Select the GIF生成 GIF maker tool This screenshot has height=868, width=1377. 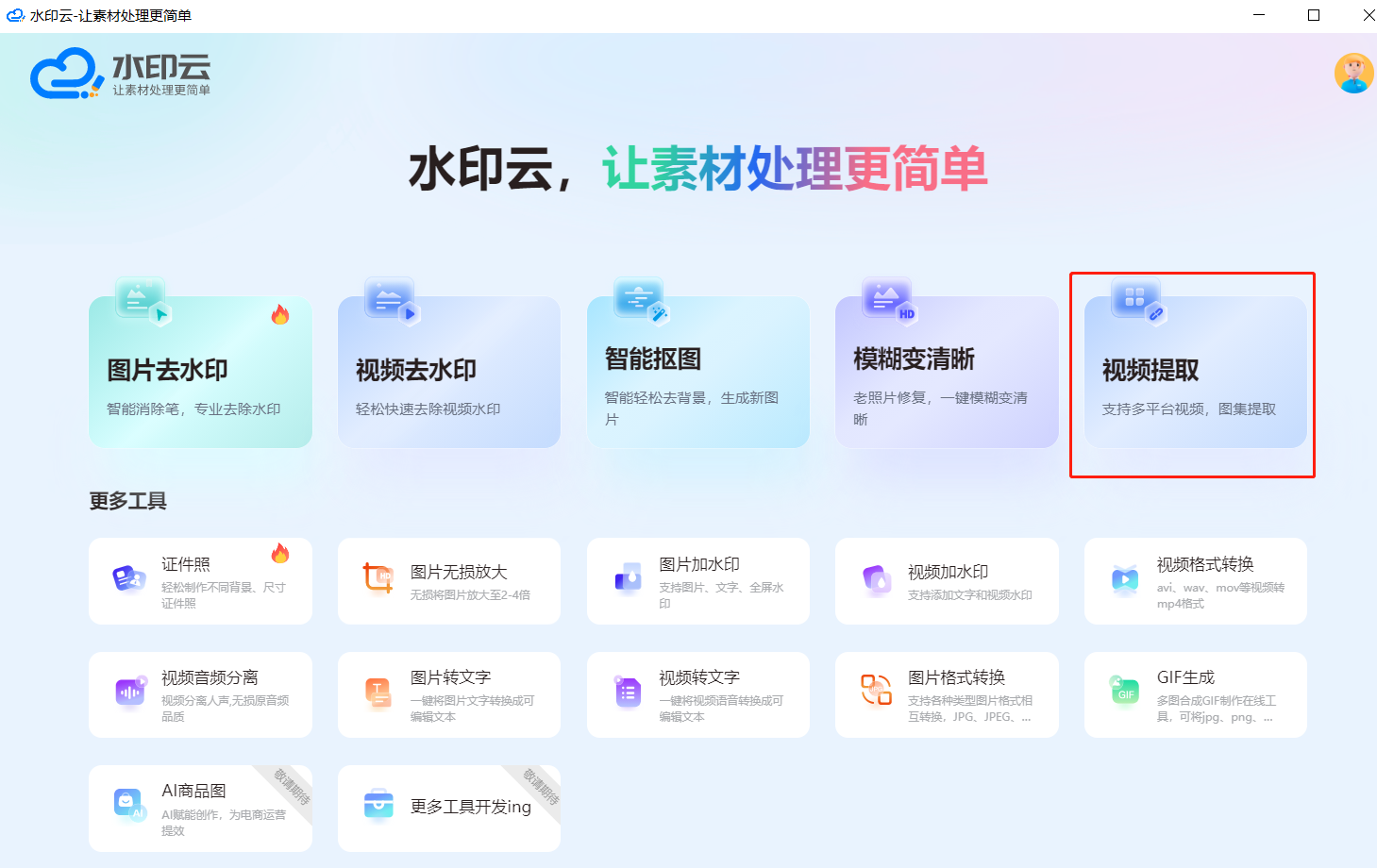pos(1196,694)
